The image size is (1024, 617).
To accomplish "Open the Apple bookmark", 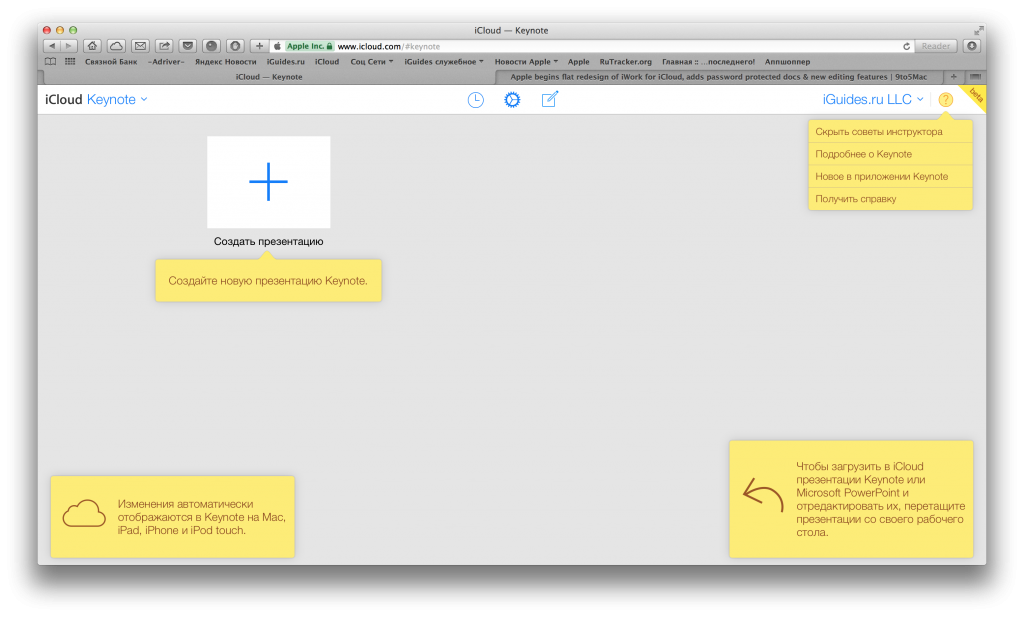I will click(x=578, y=61).
